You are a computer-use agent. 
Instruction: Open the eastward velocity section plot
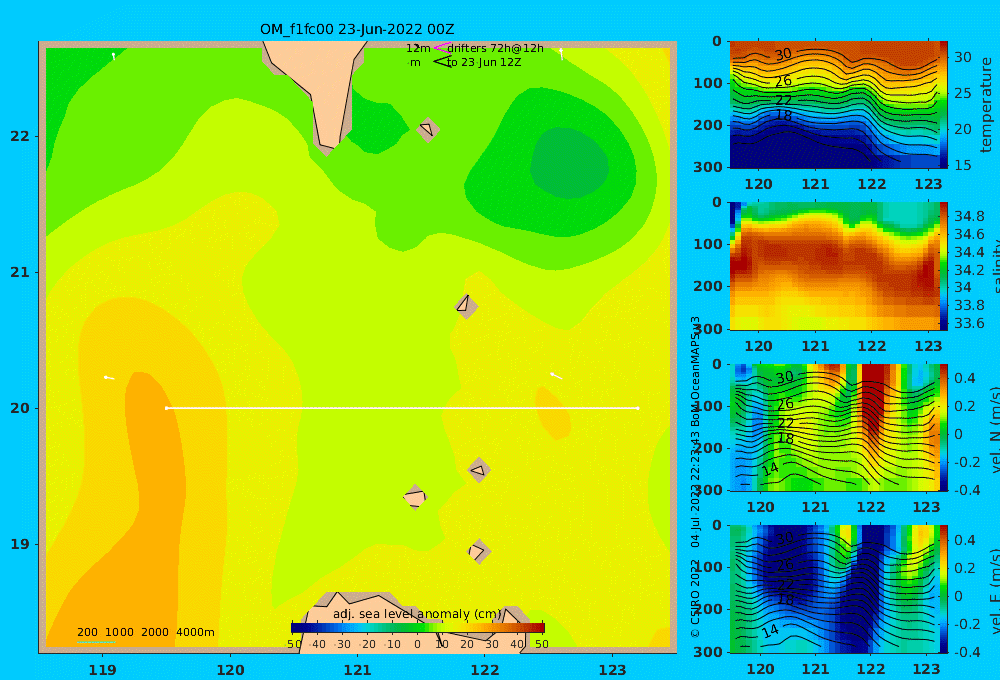click(x=833, y=589)
